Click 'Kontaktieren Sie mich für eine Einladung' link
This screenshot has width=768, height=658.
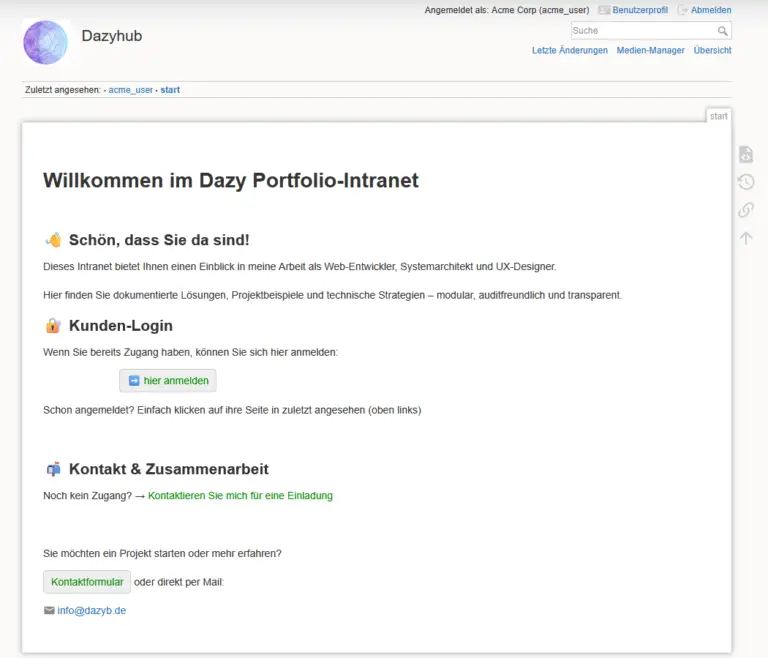(x=240, y=496)
